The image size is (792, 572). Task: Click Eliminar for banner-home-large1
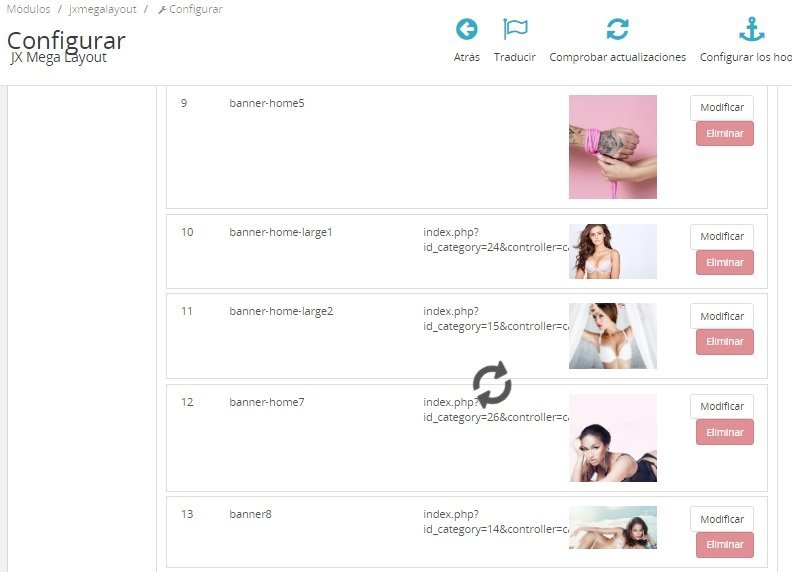pyautogui.click(x=724, y=262)
